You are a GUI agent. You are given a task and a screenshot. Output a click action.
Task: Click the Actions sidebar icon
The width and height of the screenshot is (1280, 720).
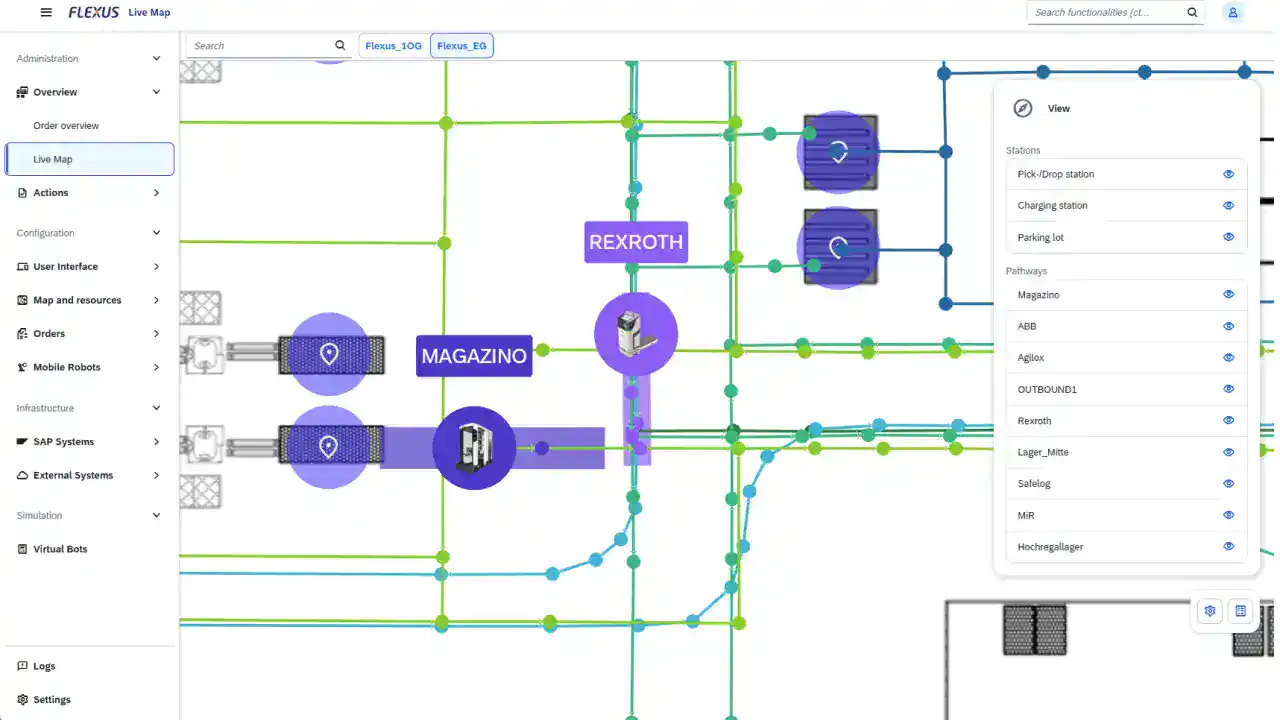(22, 193)
